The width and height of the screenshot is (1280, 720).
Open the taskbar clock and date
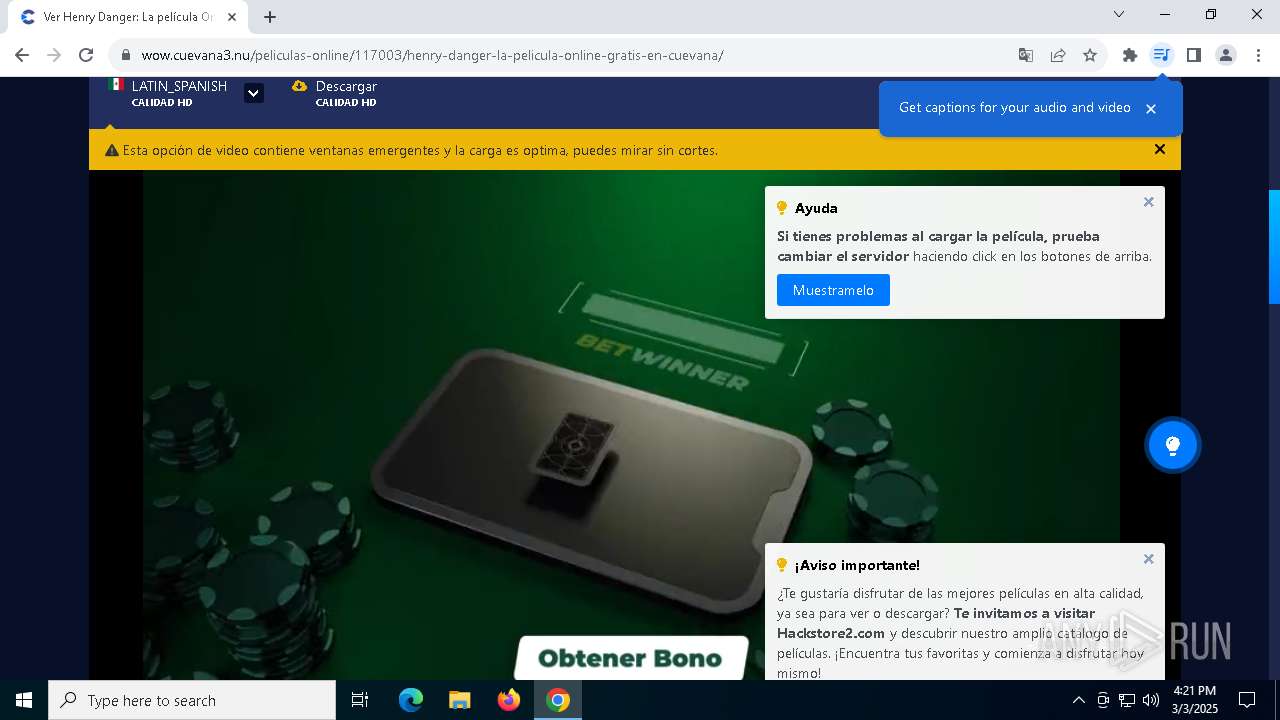click(x=1194, y=700)
